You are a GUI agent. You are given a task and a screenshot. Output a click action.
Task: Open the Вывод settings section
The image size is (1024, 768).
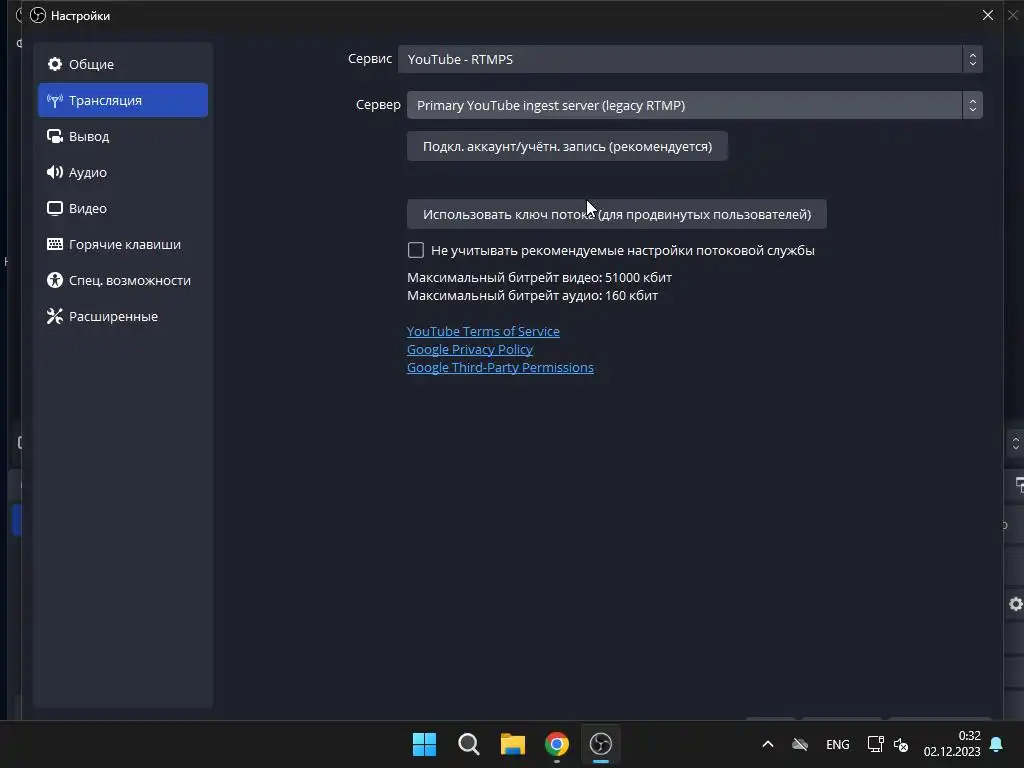(x=123, y=136)
